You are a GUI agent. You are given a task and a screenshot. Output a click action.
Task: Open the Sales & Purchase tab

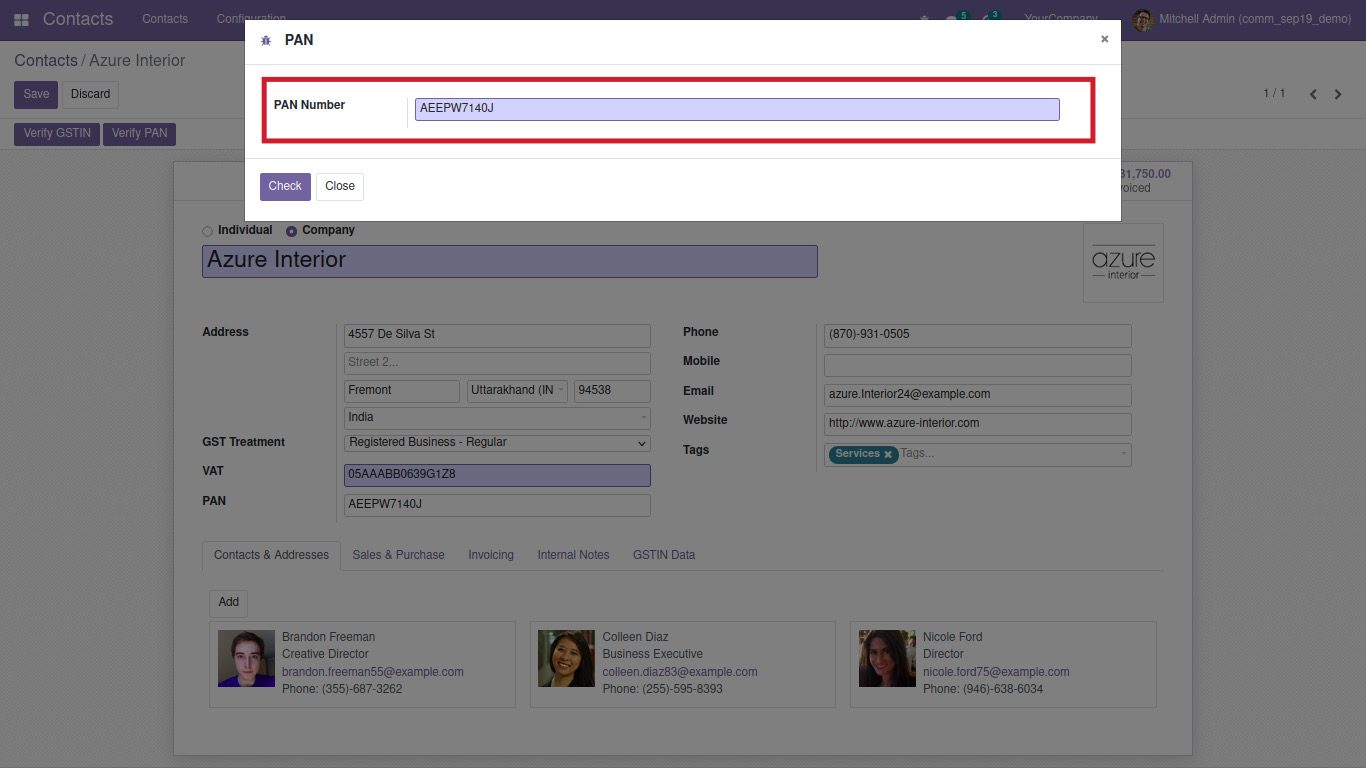pos(398,555)
